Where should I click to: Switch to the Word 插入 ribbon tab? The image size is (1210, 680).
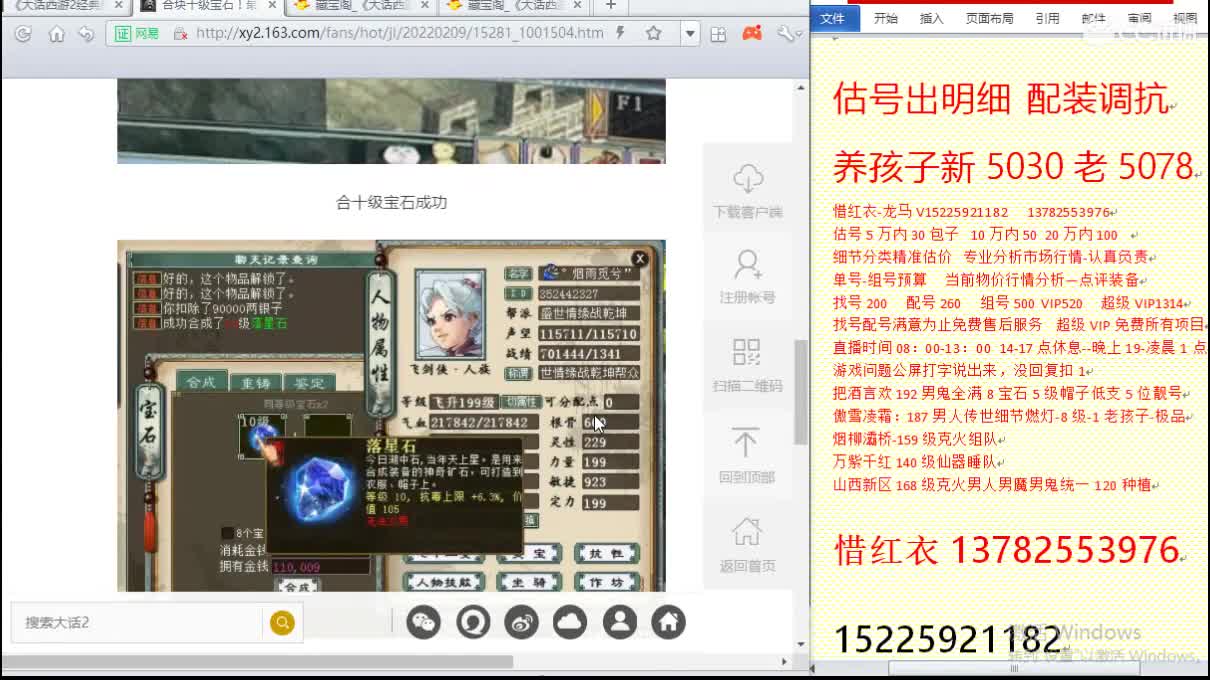[x=931, y=18]
